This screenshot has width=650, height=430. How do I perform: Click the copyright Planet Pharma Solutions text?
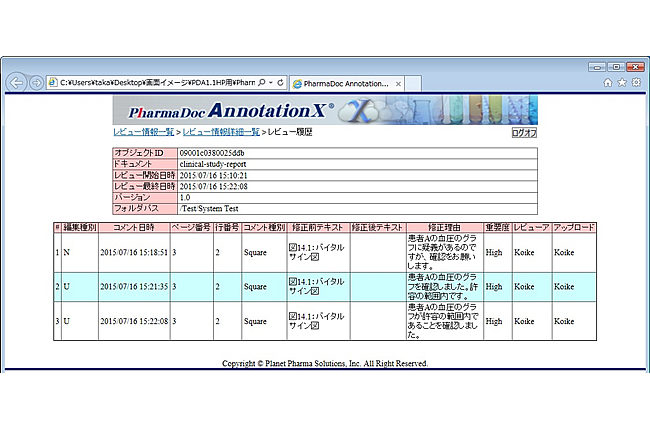(x=325, y=363)
